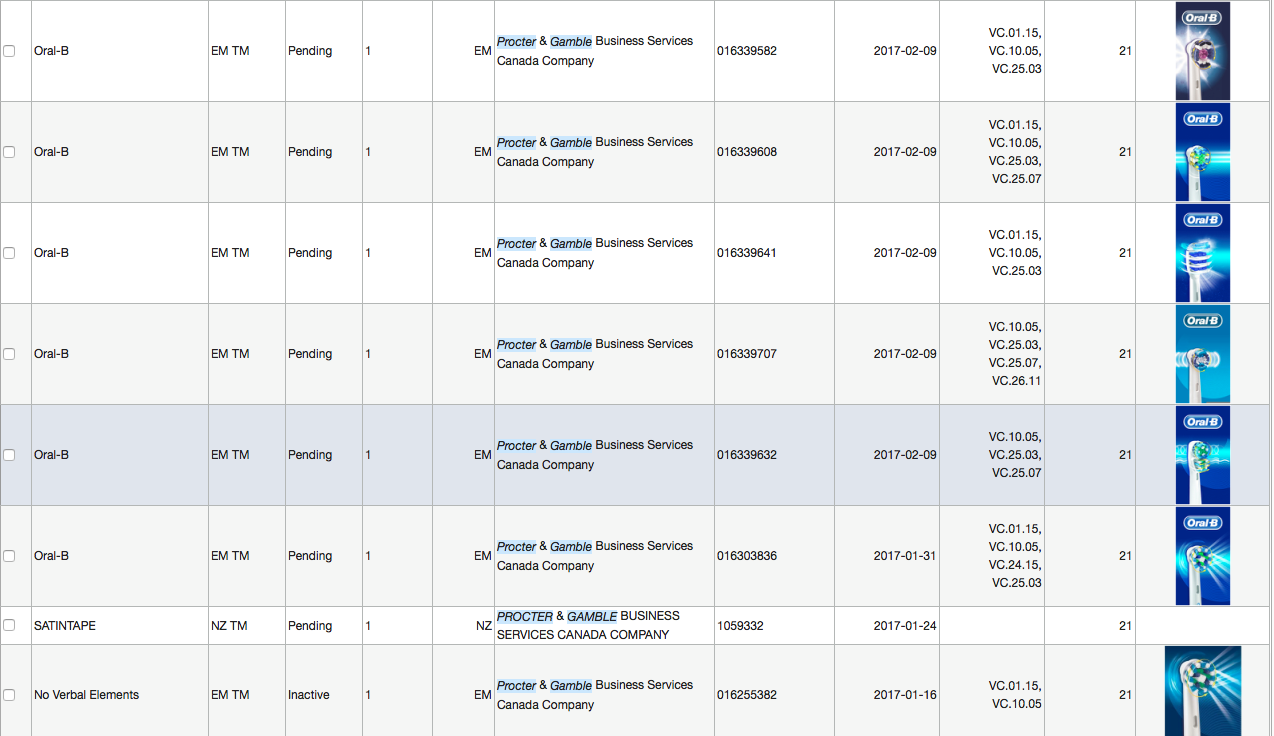Click application number 016339641
Image resolution: width=1274 pixels, height=736 pixels.
(747, 253)
